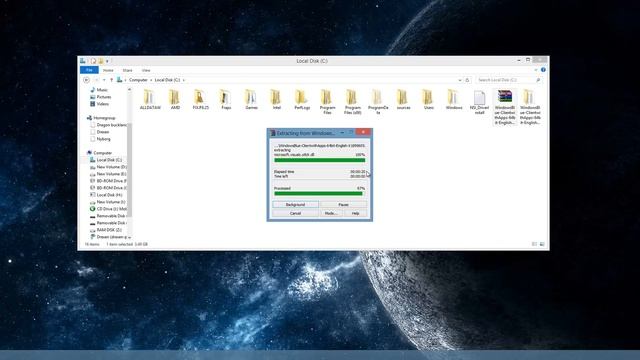Switch to details view icon in status bar
Viewport: 640px width, 360px height.
point(534,244)
